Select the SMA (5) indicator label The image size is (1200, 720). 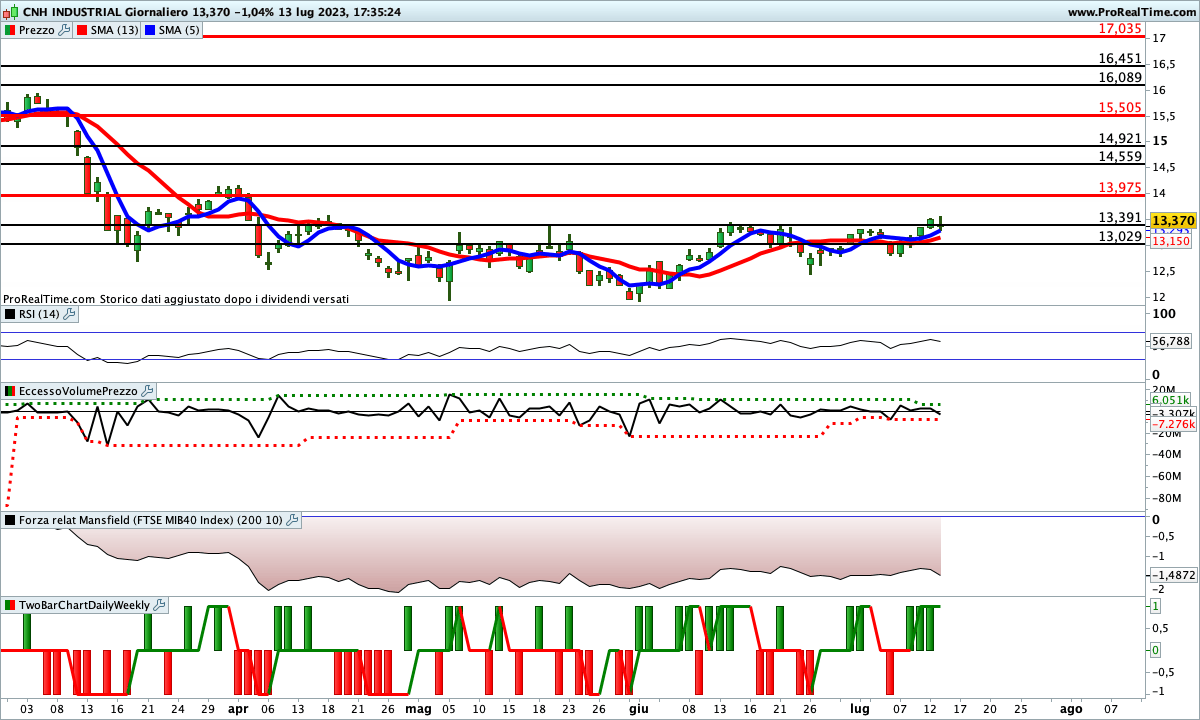[180, 30]
